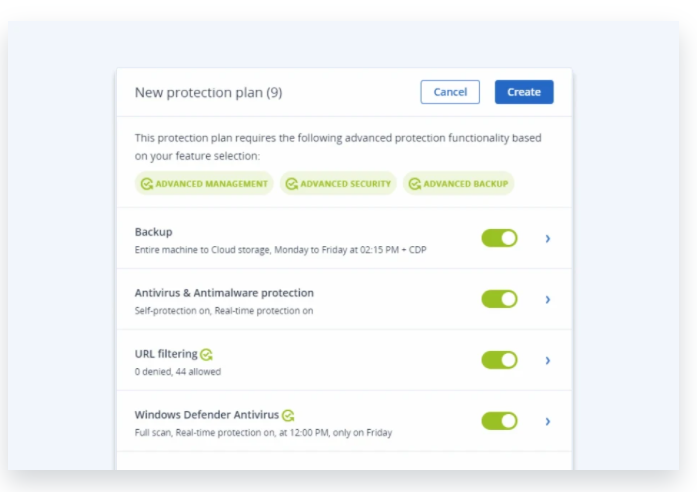Open URL filtering details chevron
This screenshot has height=492, width=697.
[548, 360]
